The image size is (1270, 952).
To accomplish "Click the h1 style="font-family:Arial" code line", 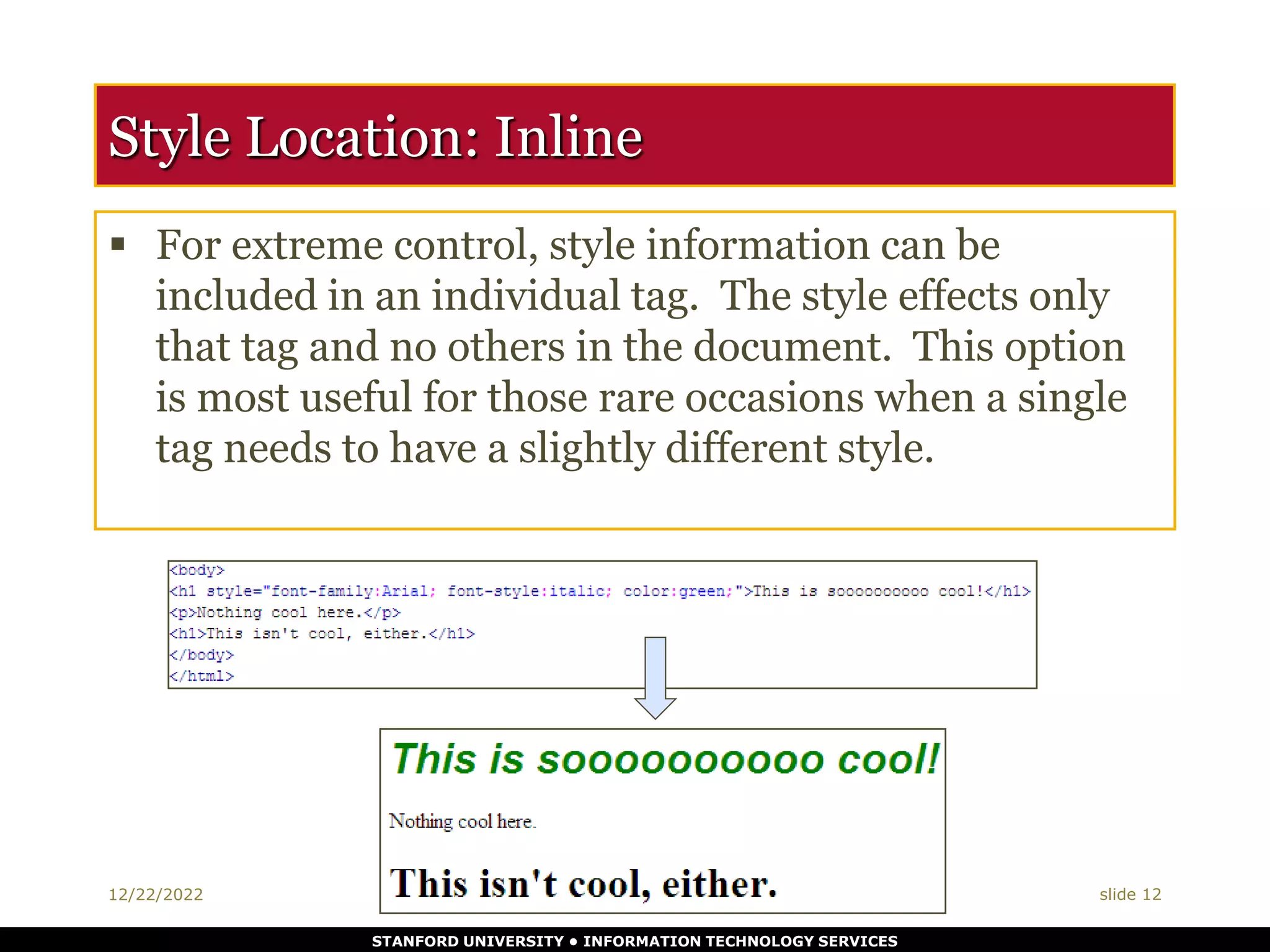I will (600, 591).
